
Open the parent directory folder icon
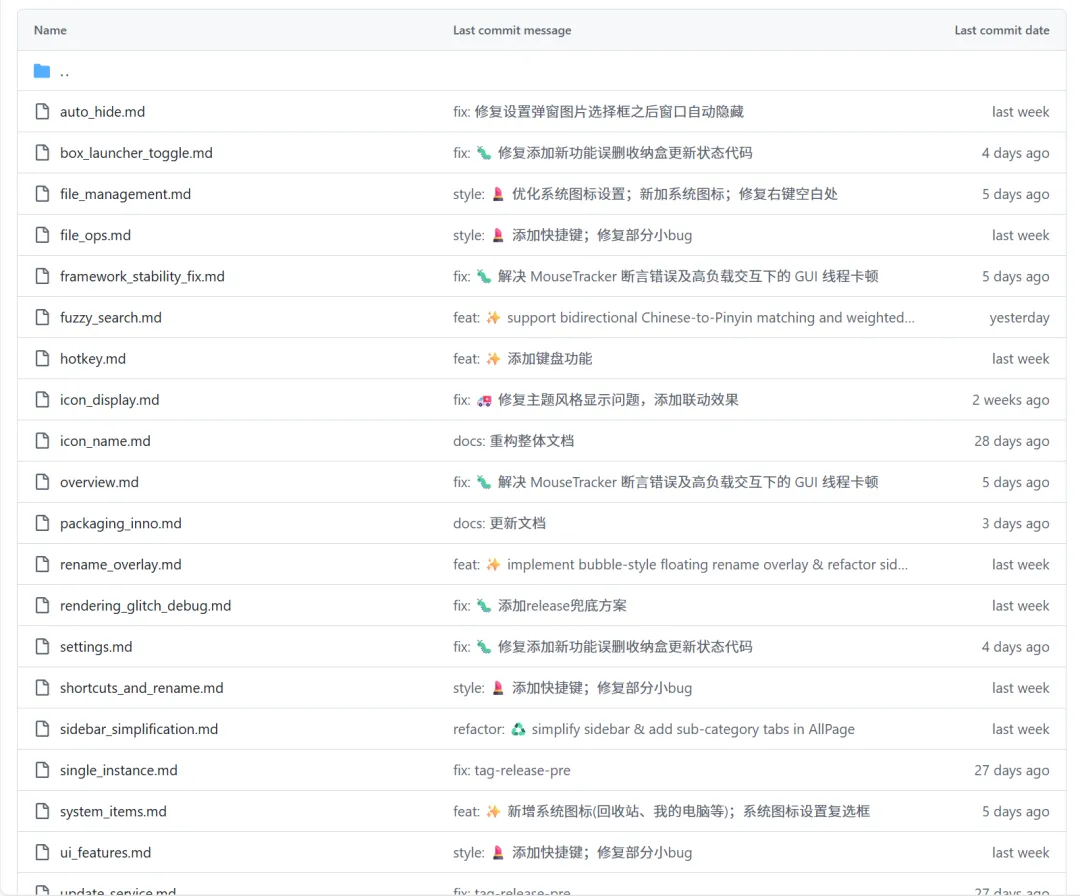tap(42, 71)
